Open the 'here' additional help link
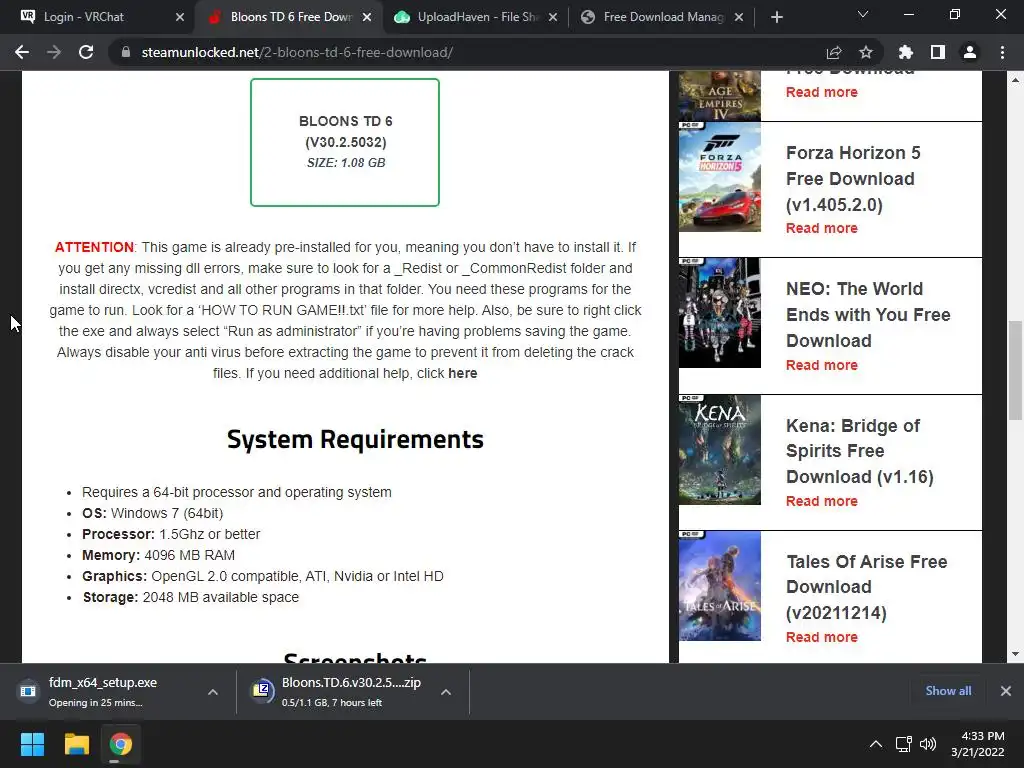Viewport: 1024px width, 768px height. click(462, 374)
